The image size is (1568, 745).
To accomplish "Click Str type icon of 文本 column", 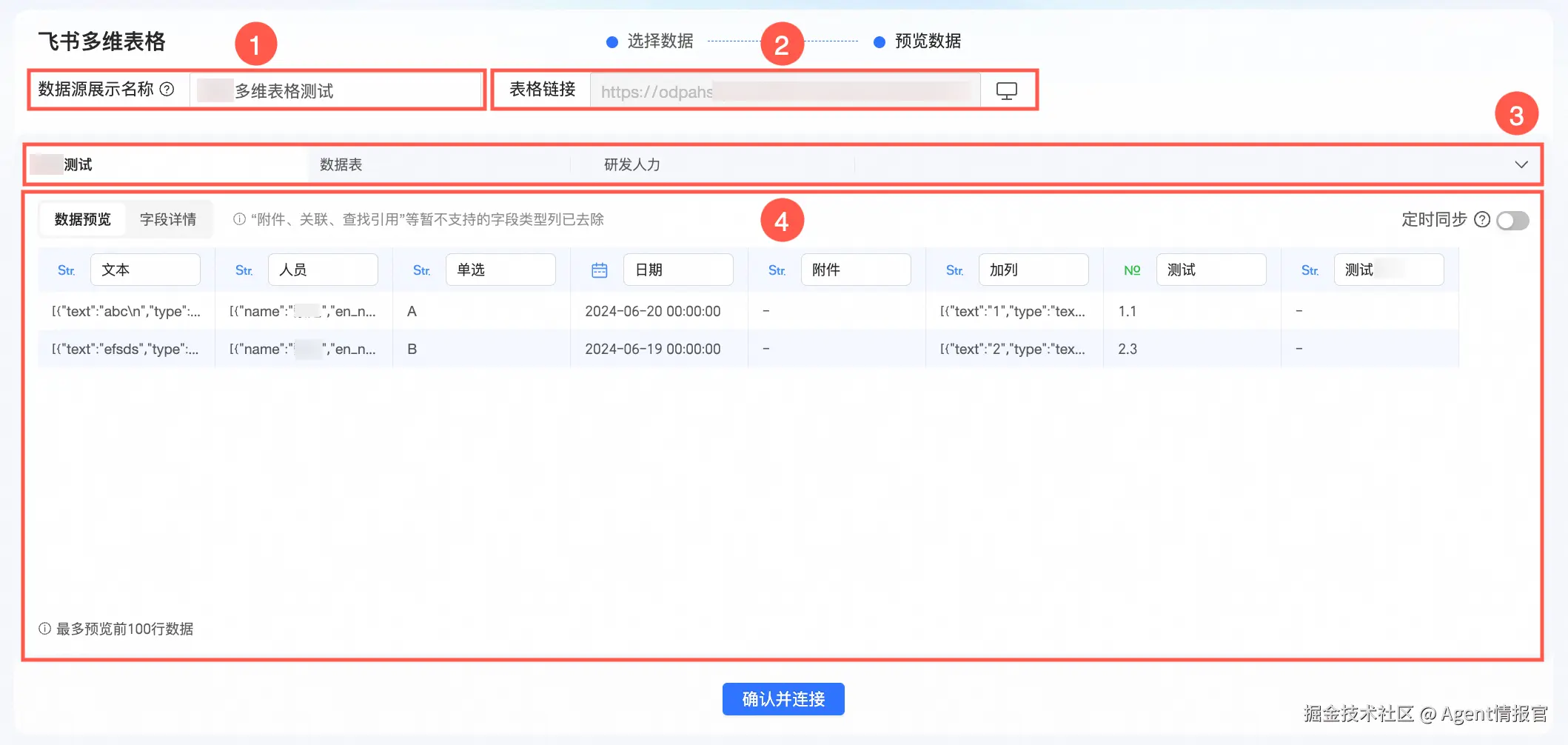I will (x=66, y=270).
